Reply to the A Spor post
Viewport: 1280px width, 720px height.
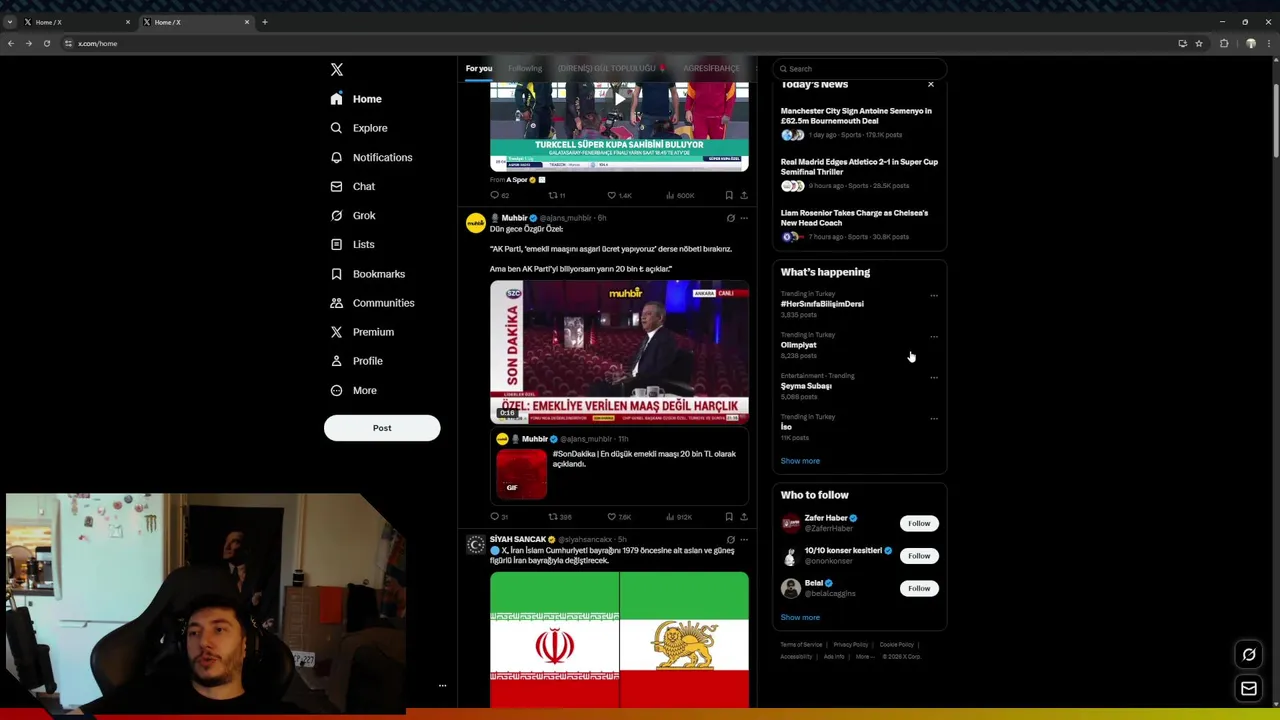499,196
